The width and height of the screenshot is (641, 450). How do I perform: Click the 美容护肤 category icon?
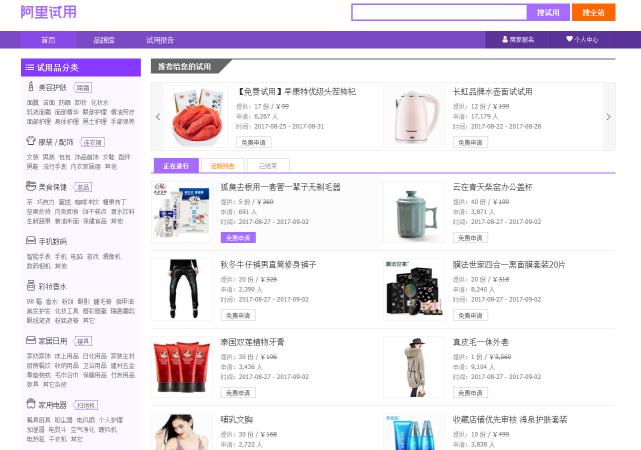pos(31,87)
